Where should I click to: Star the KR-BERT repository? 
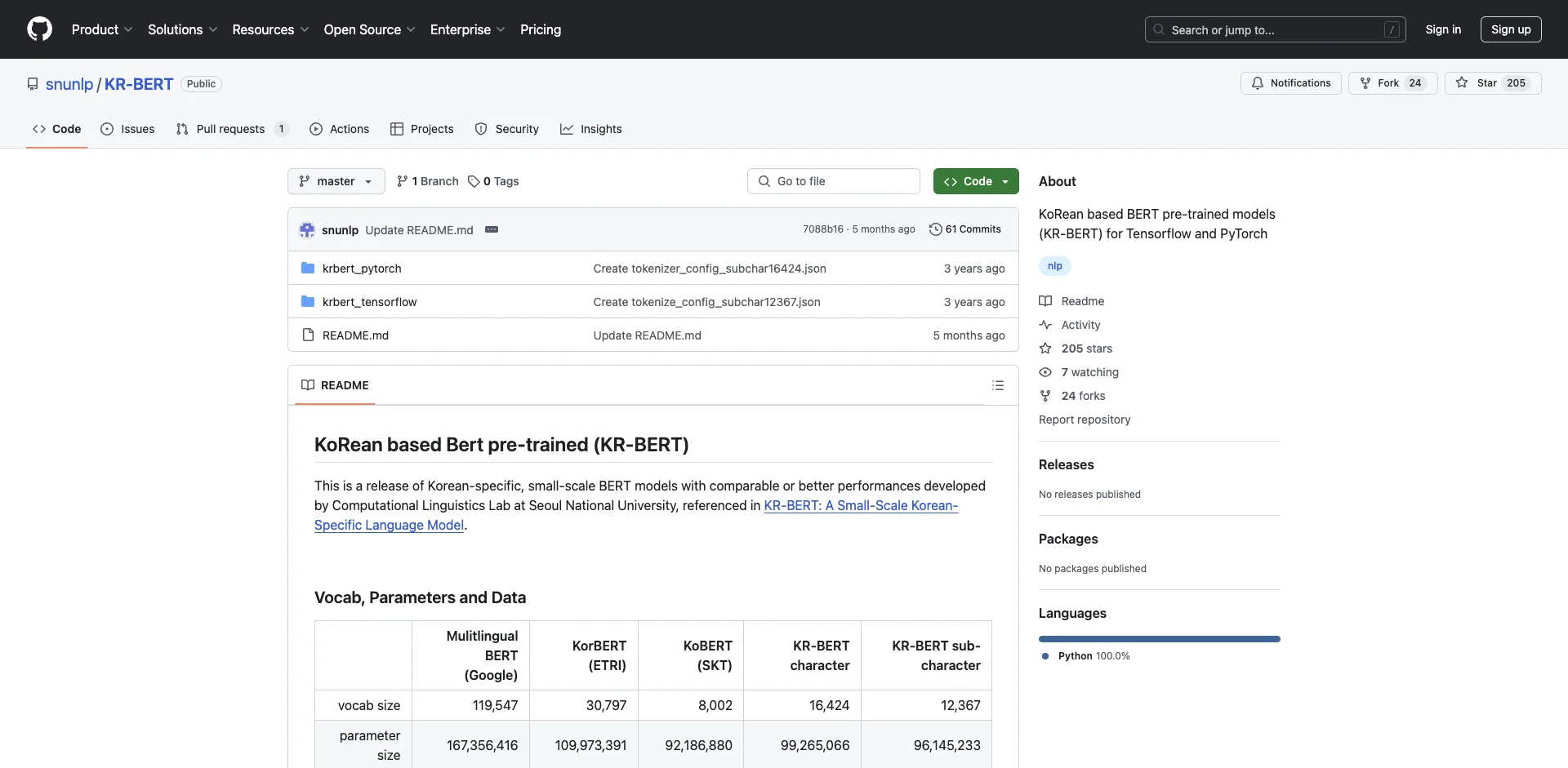click(x=1492, y=83)
